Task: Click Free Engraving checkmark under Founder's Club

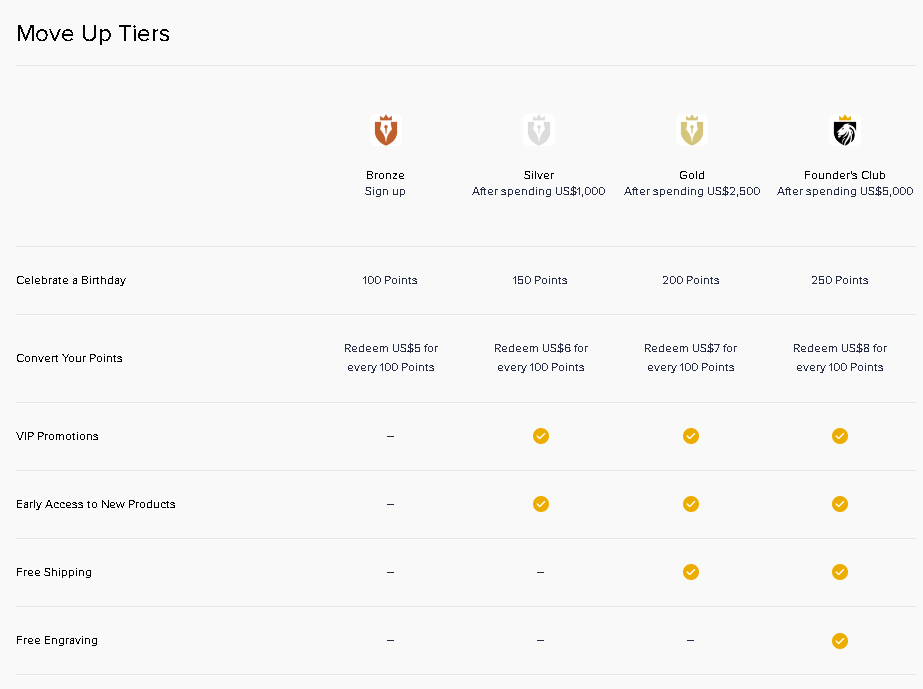Action: [840, 640]
